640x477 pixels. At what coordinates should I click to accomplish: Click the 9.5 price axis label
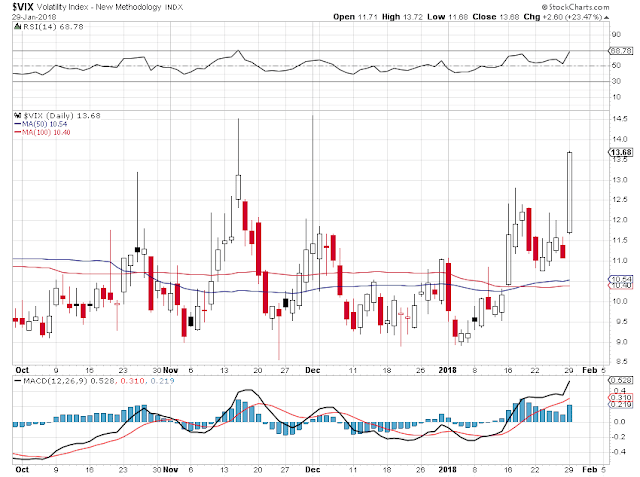(x=620, y=322)
